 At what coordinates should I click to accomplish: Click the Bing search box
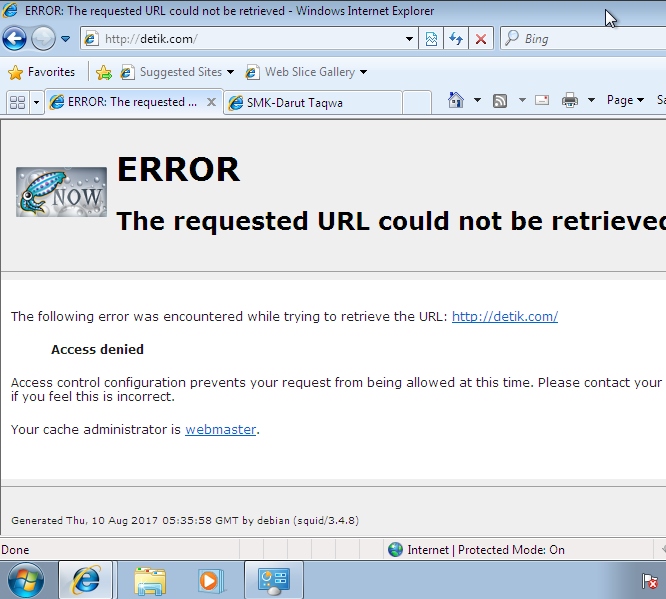[583, 39]
